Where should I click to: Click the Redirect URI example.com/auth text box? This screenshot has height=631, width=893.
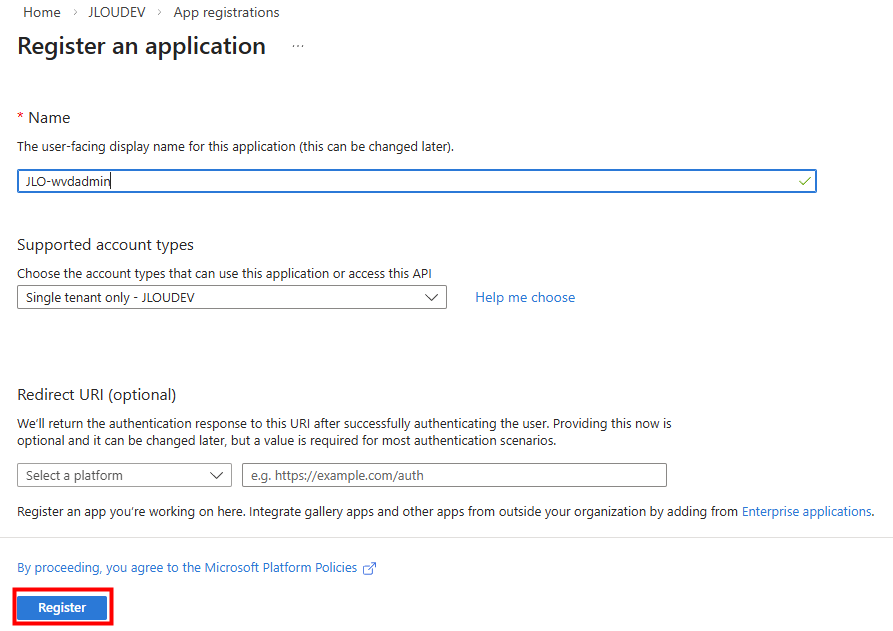(x=454, y=475)
